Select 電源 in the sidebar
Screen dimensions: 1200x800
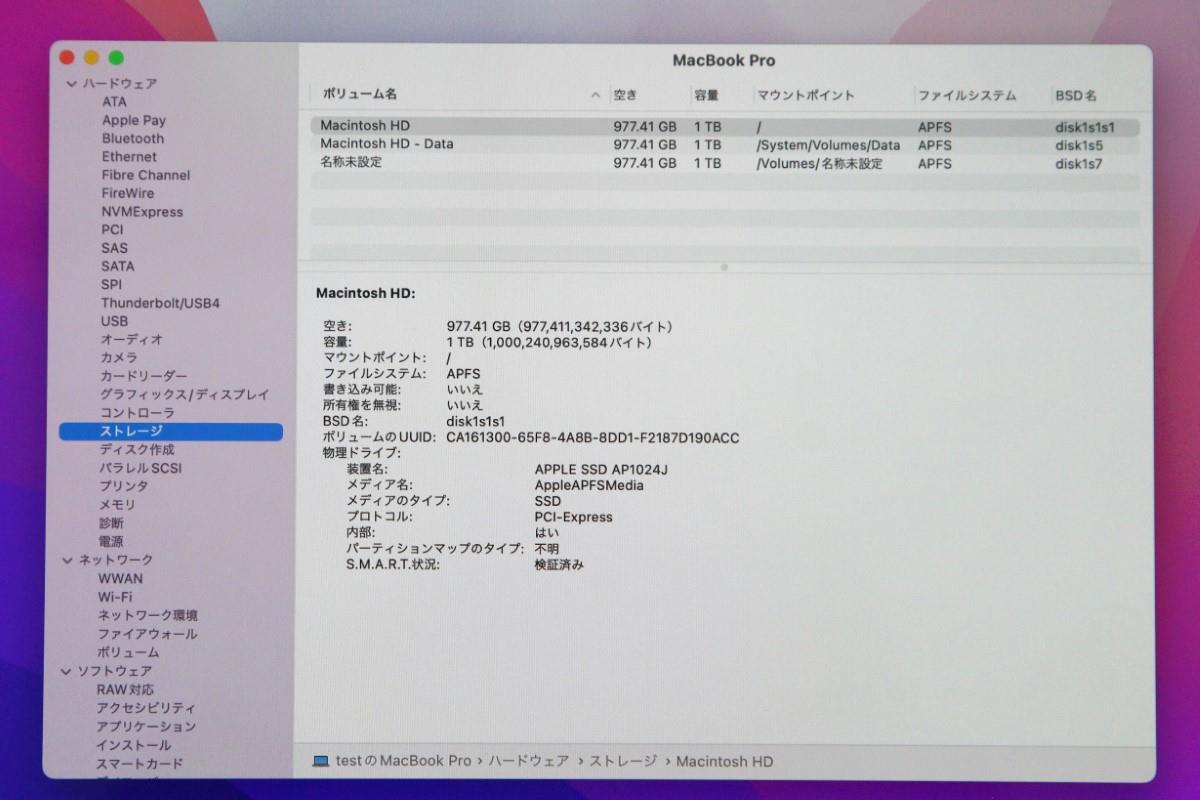click(111, 541)
